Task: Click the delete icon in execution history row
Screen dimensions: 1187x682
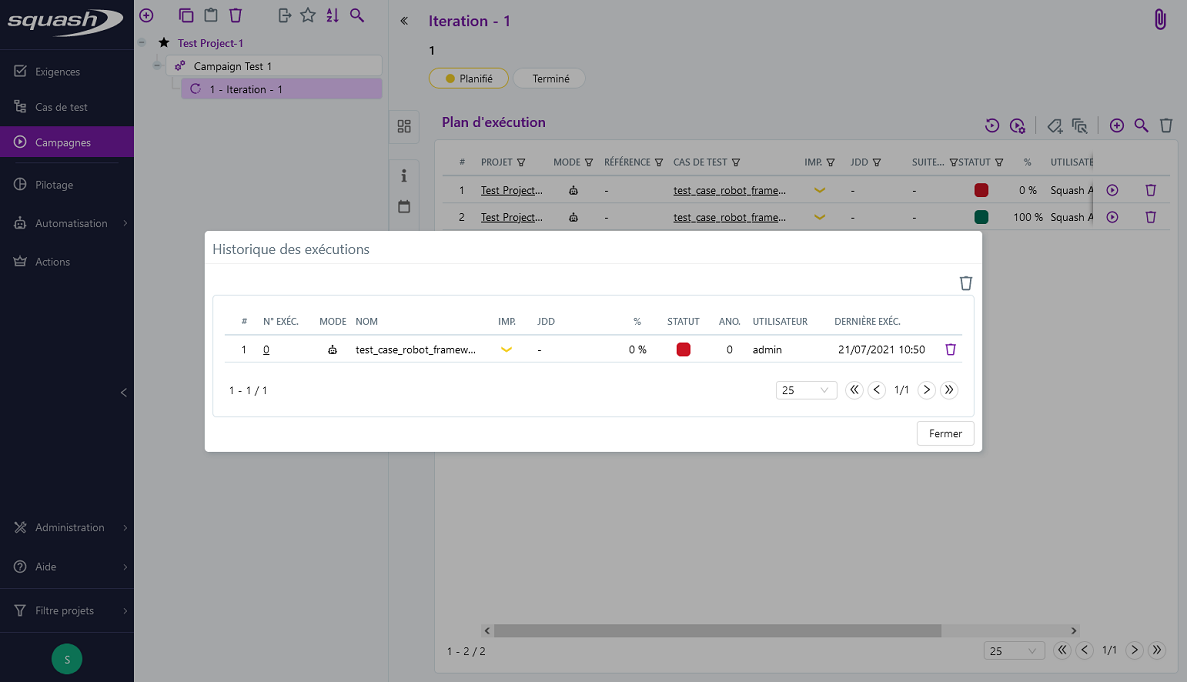Action: 950,350
